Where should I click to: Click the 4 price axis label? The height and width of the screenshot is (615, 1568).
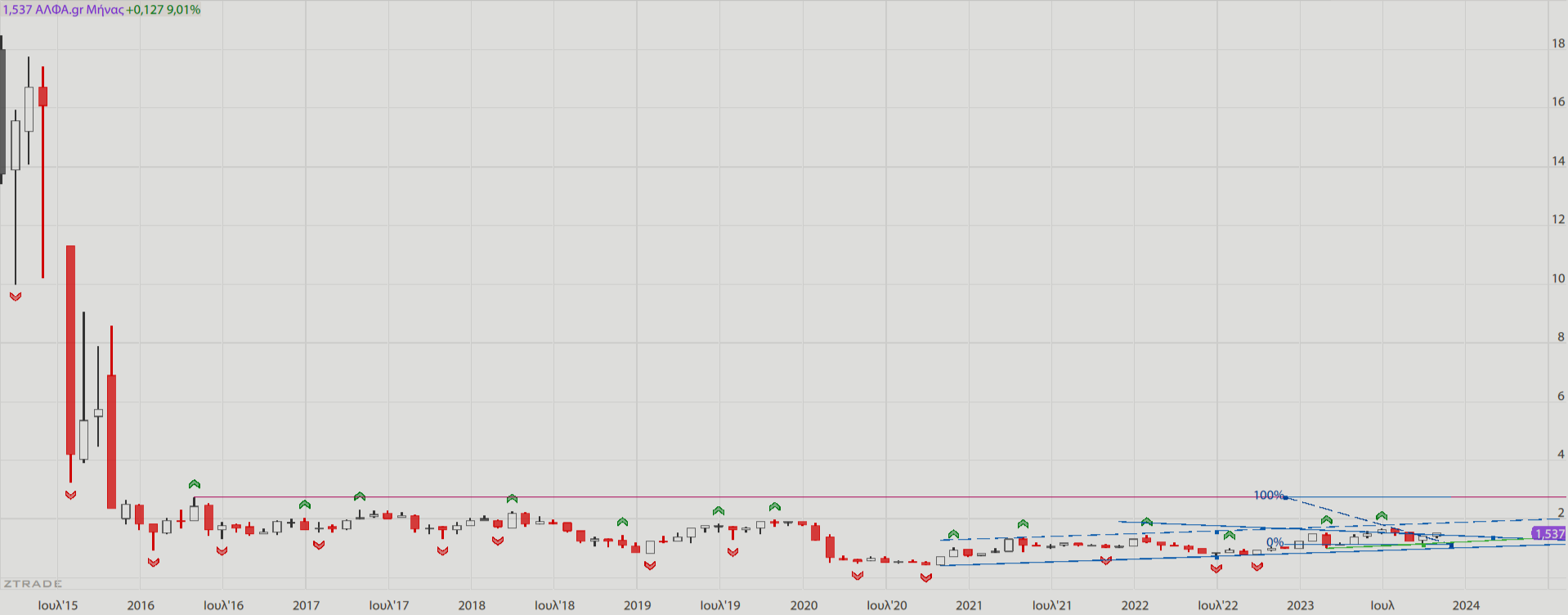tap(1561, 454)
